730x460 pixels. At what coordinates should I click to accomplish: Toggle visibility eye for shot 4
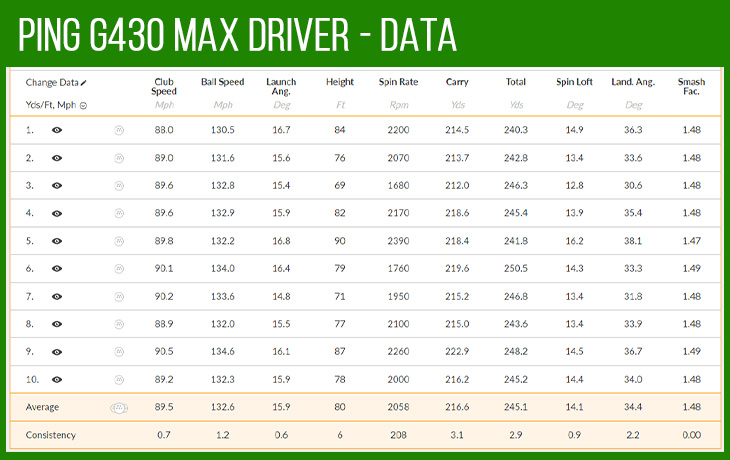tap(57, 214)
